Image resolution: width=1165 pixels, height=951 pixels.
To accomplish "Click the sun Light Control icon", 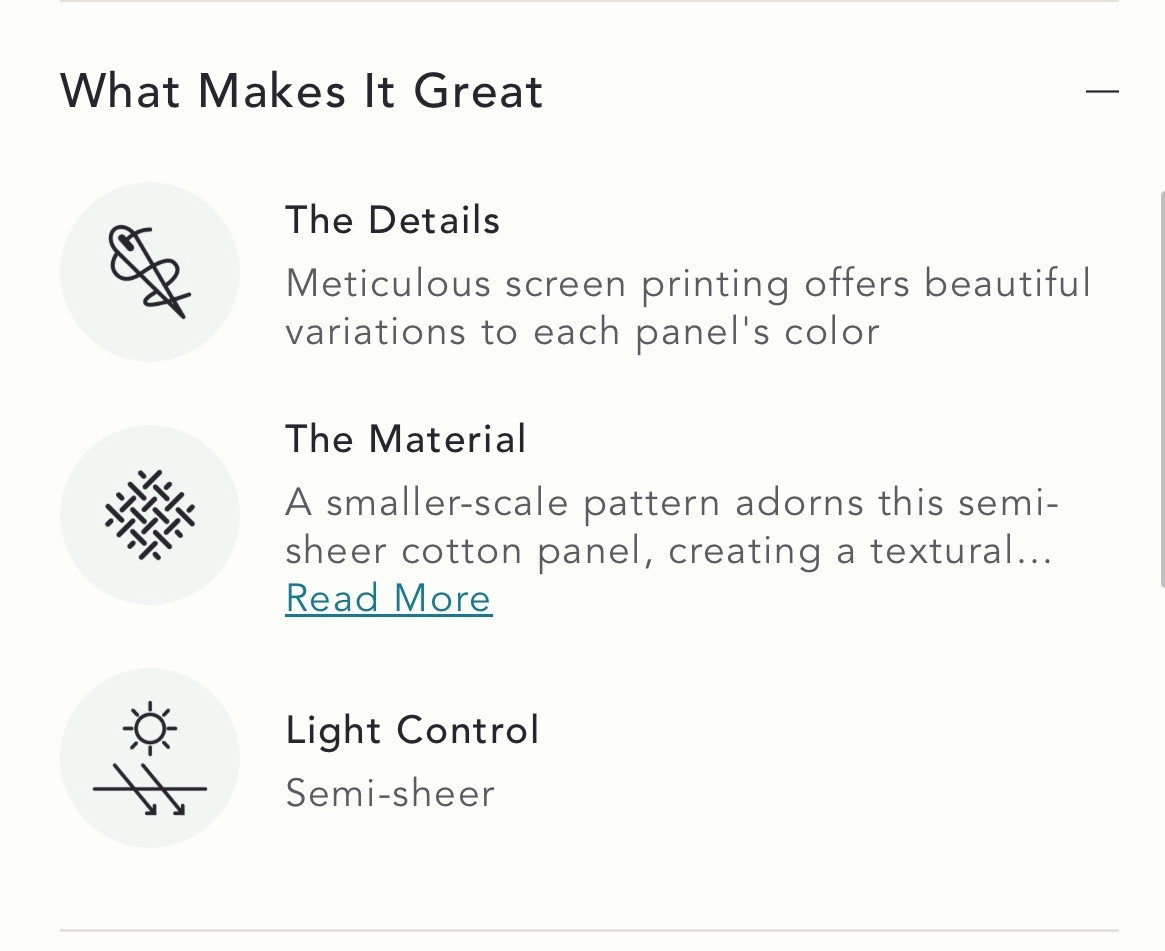I will 150,758.
